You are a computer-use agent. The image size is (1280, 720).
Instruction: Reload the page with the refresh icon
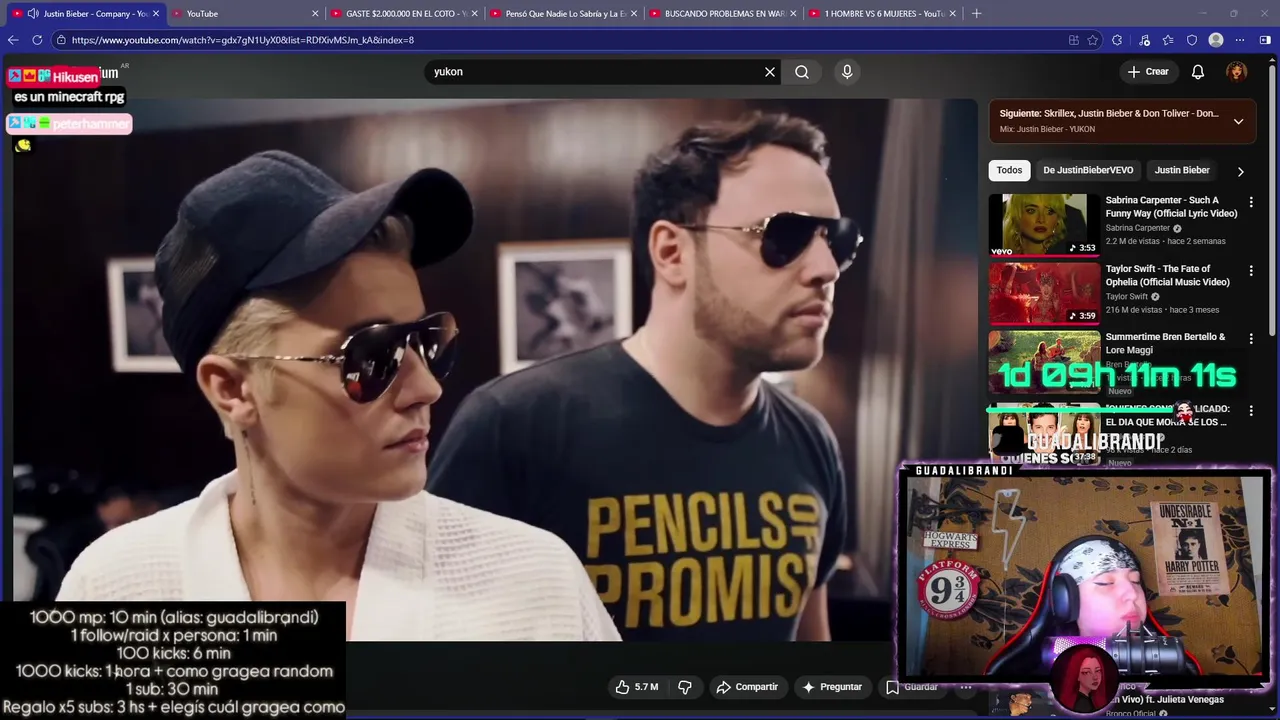tap(37, 40)
